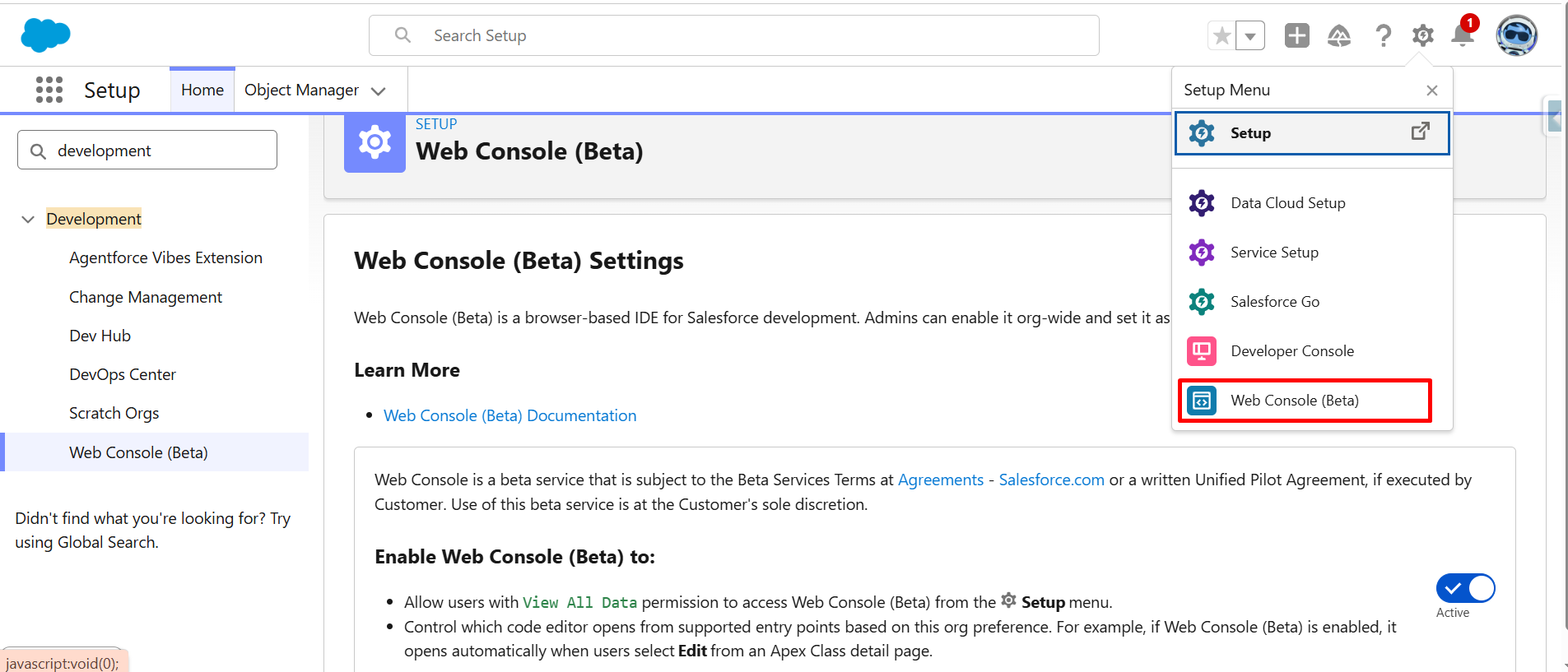Click the favorites star icon
Screen dimensions: 1568x672
click(x=1221, y=35)
